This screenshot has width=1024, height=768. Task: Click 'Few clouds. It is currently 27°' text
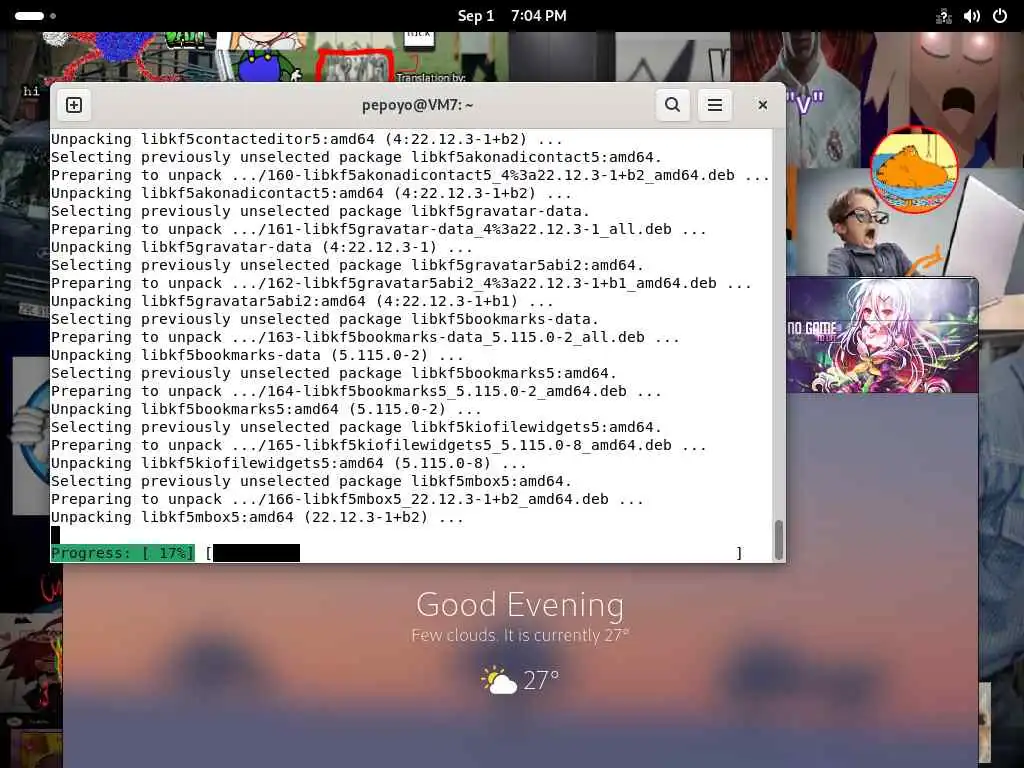pos(520,635)
